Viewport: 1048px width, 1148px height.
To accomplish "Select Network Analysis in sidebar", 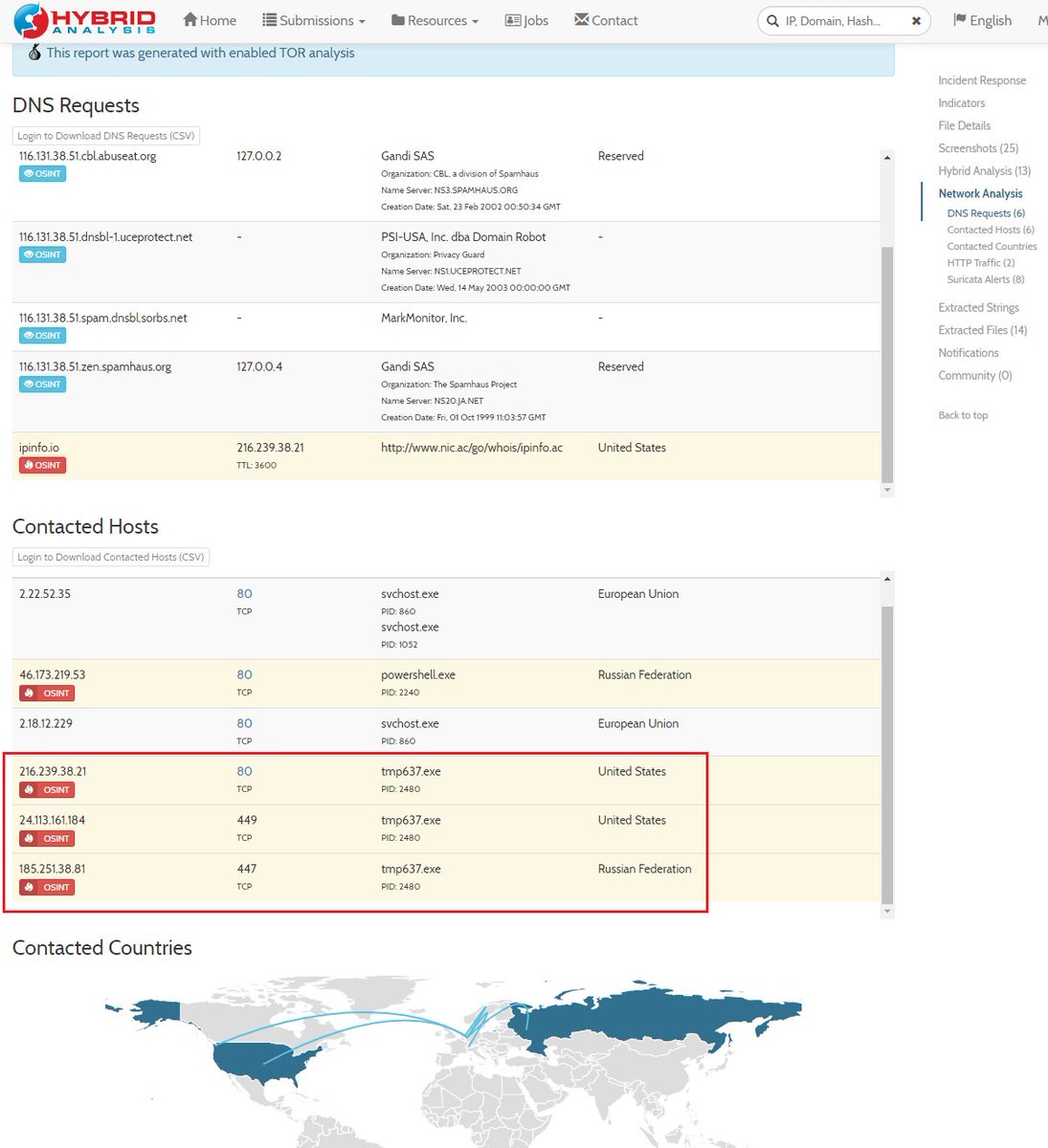I will pyautogui.click(x=980, y=193).
